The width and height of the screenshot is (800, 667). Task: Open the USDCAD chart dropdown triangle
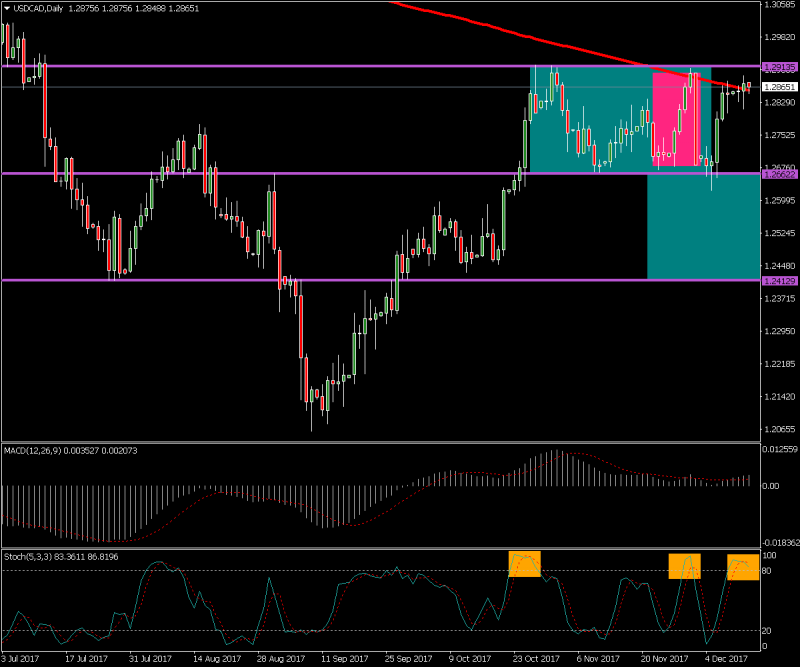coord(8,7)
